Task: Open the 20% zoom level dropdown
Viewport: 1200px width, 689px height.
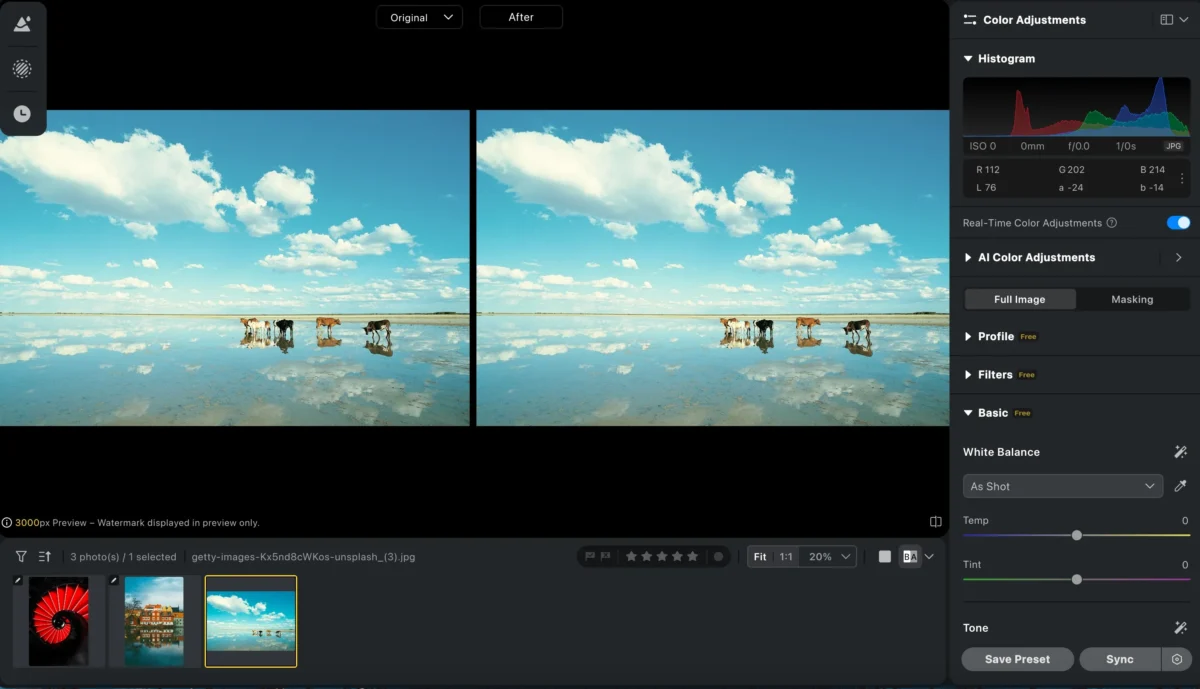Action: [x=830, y=557]
